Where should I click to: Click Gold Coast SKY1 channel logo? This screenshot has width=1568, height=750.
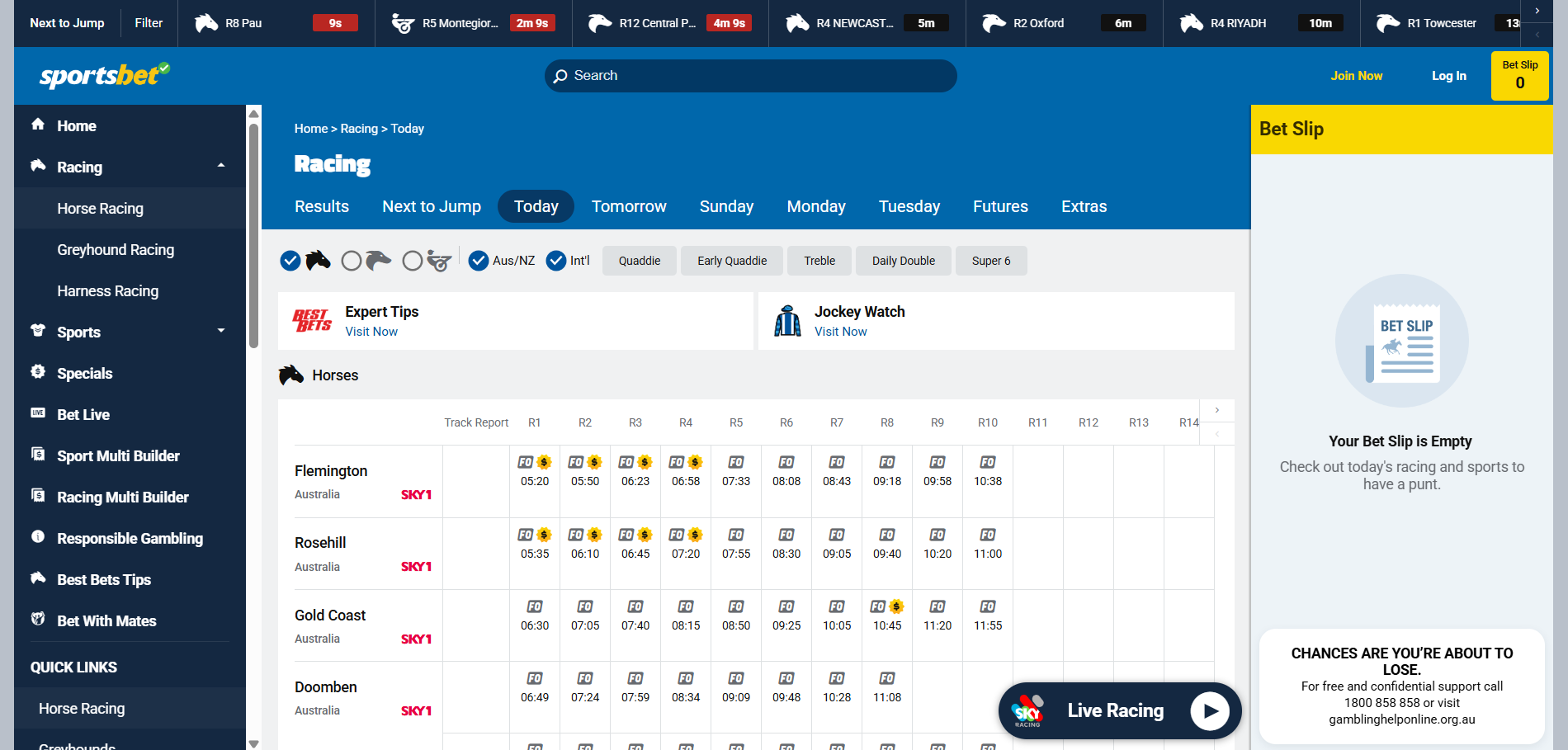tap(417, 639)
